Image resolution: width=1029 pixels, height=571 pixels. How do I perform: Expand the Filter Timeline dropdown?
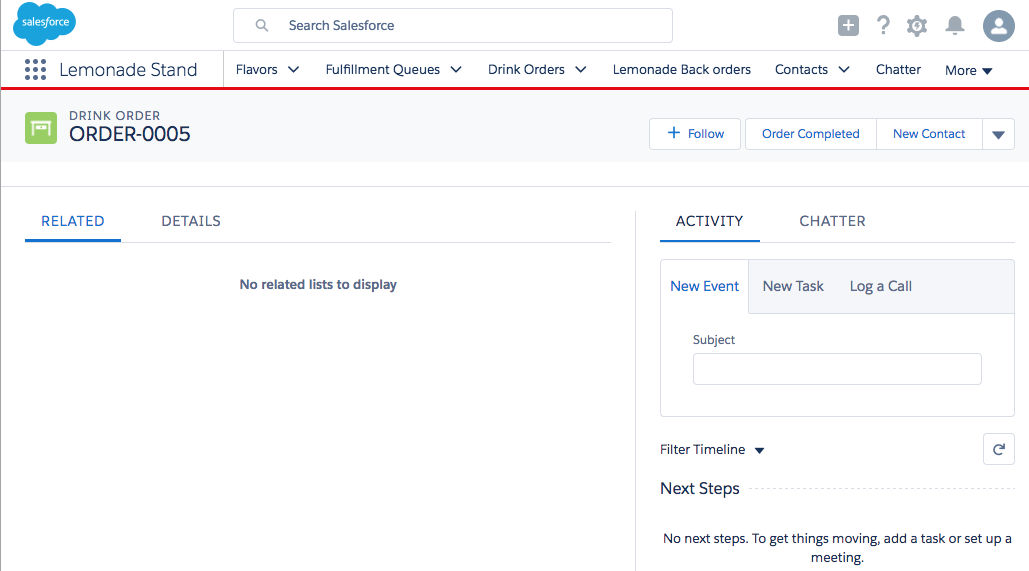[x=759, y=451]
